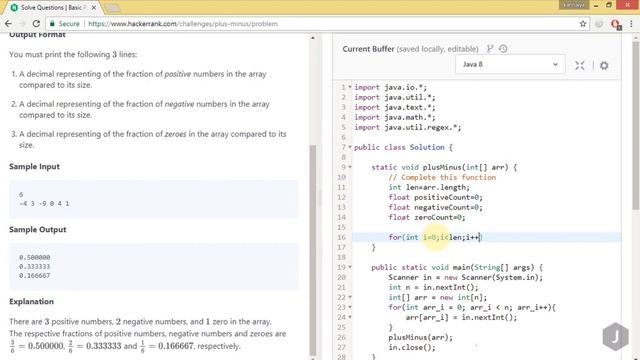Click sample input line '-4 3 -9 0 4 1'
This screenshot has height=360, width=640.
click(44, 204)
